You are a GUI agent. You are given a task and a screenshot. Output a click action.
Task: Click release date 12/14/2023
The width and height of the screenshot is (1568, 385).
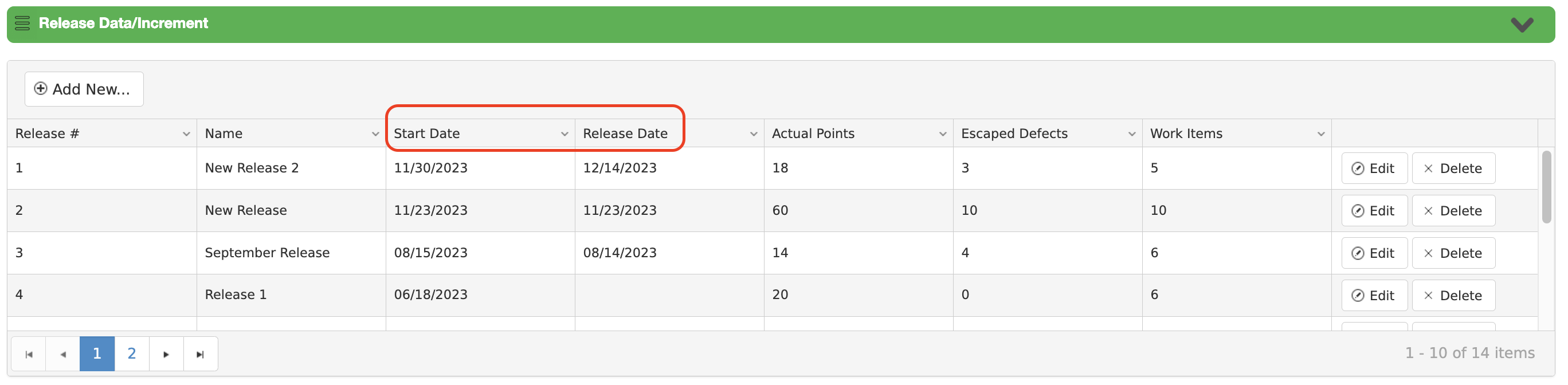[620, 168]
